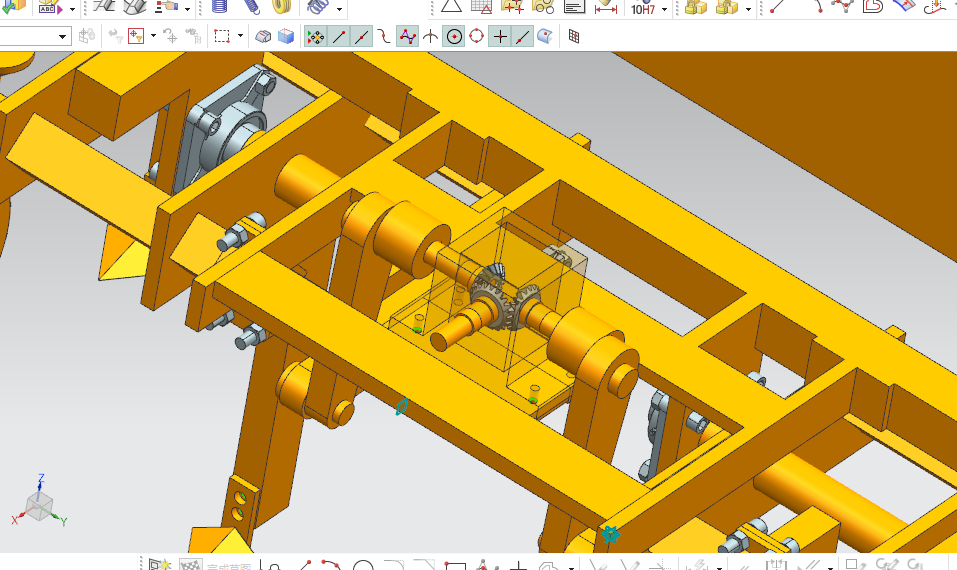Click the 10H7 fit tolerance button
This screenshot has width=957, height=570.
[643, 9]
